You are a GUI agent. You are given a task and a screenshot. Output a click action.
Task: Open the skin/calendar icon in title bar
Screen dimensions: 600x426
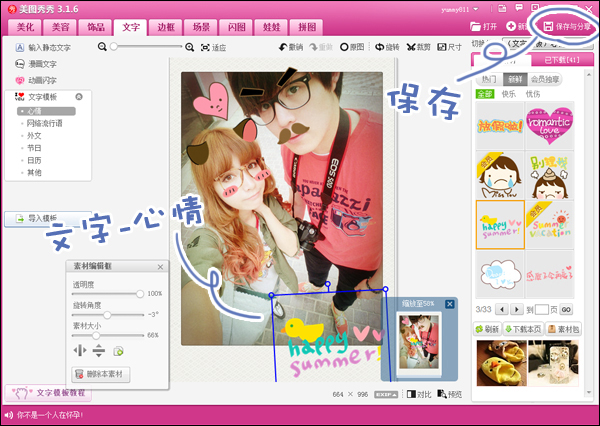(x=502, y=8)
